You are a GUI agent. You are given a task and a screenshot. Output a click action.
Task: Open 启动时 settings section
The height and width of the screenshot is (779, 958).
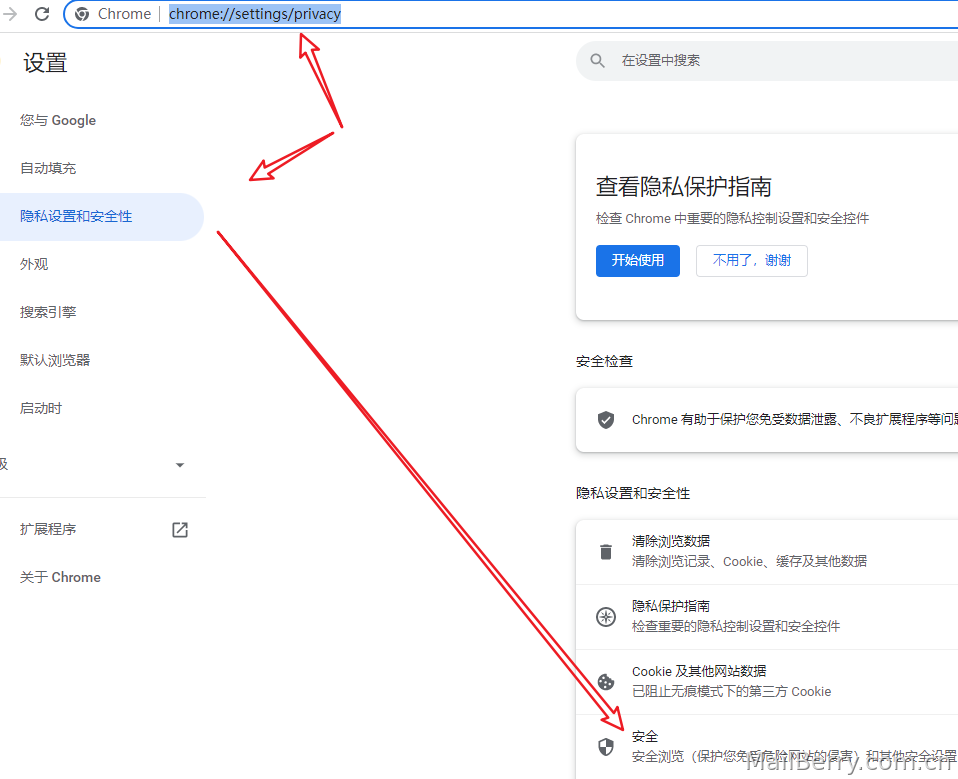(x=41, y=408)
